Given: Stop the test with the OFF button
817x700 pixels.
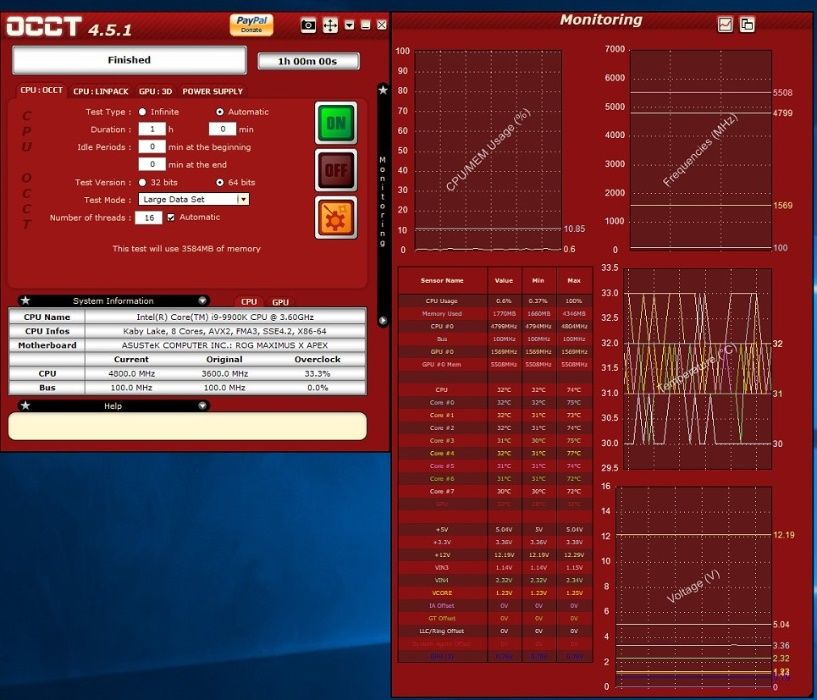Looking at the screenshot, I should [336, 170].
